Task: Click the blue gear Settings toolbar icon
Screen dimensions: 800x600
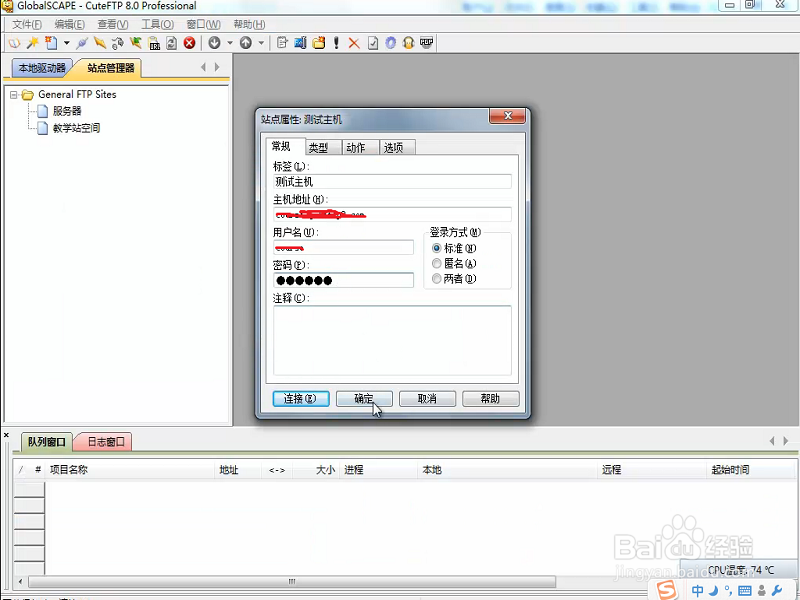Action: (390, 43)
